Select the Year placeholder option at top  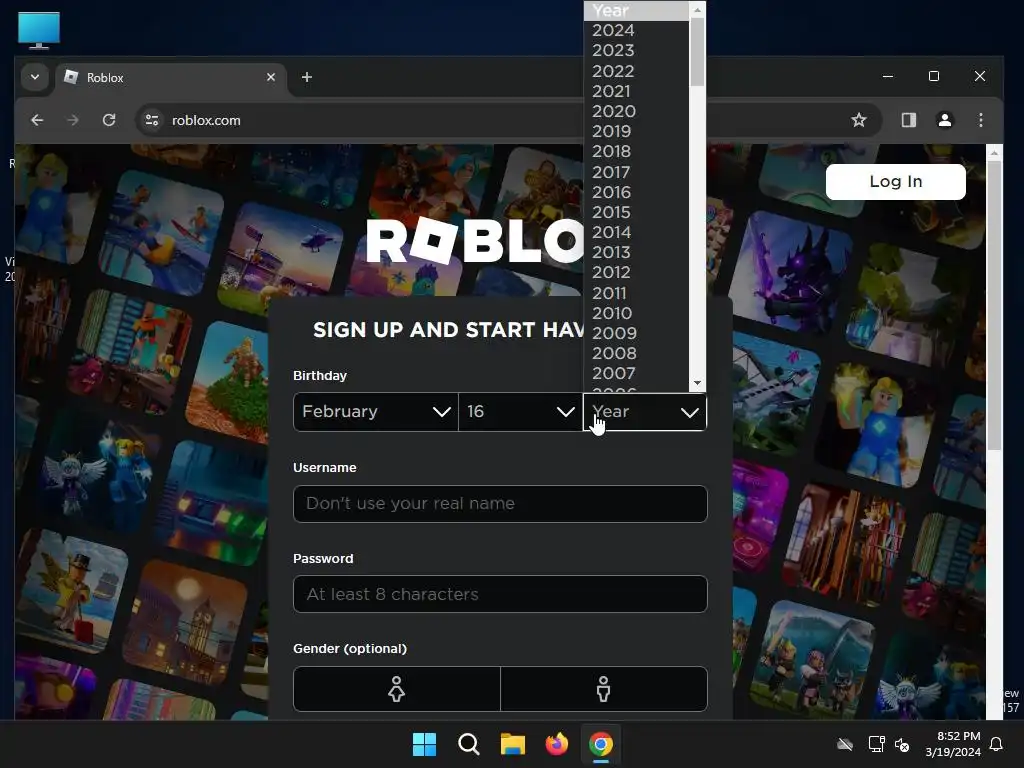pyautogui.click(x=635, y=10)
